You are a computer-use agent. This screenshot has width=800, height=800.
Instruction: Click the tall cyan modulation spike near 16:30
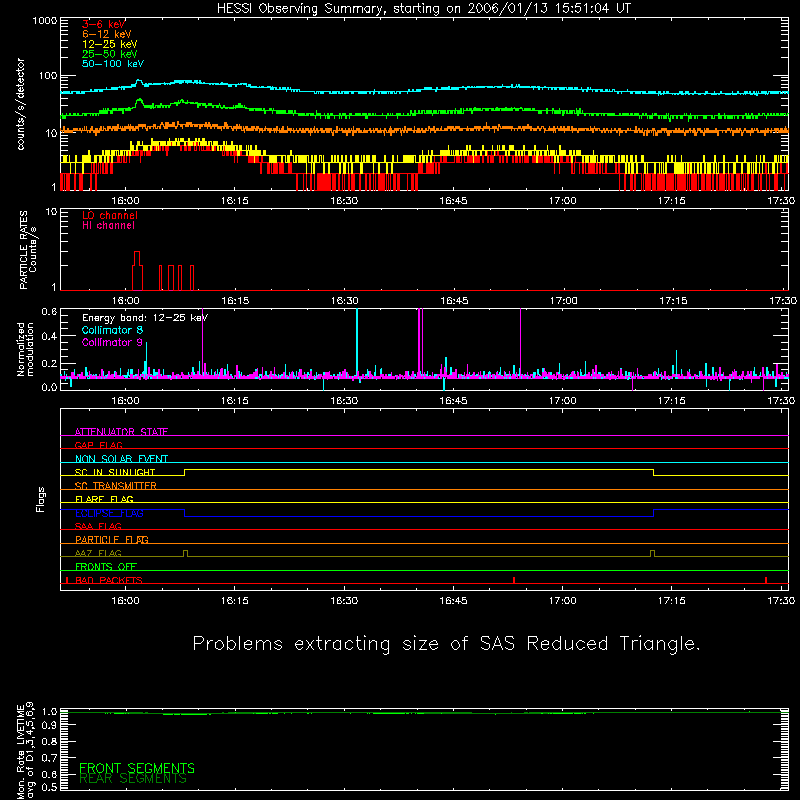357,342
